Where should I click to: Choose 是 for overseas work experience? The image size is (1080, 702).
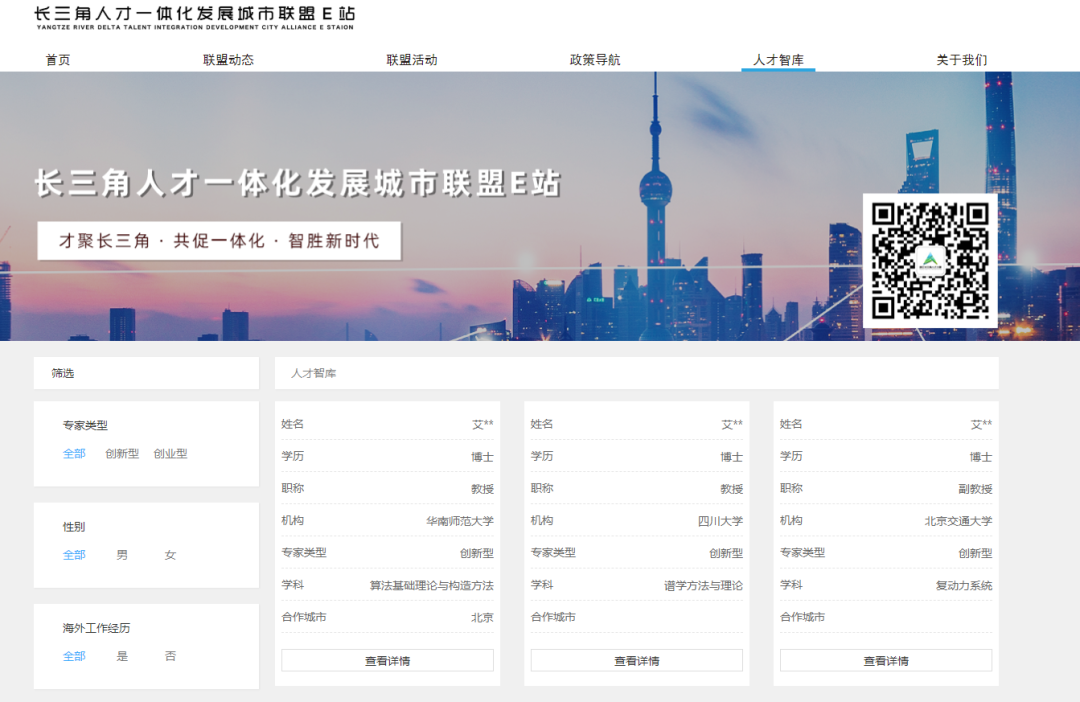coord(122,656)
